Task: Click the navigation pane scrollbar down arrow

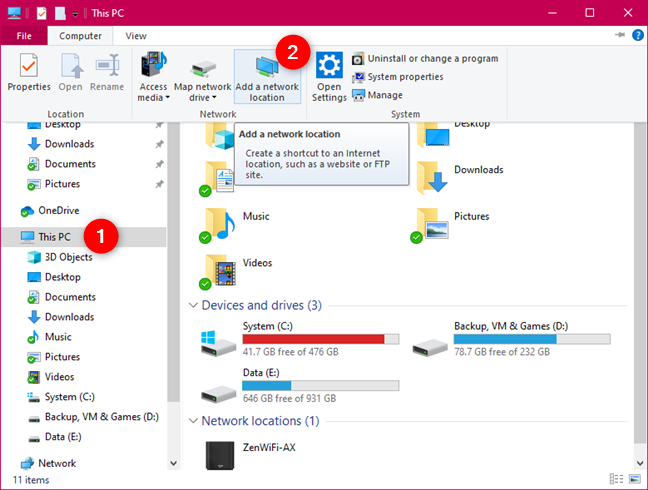Action: coord(174,463)
